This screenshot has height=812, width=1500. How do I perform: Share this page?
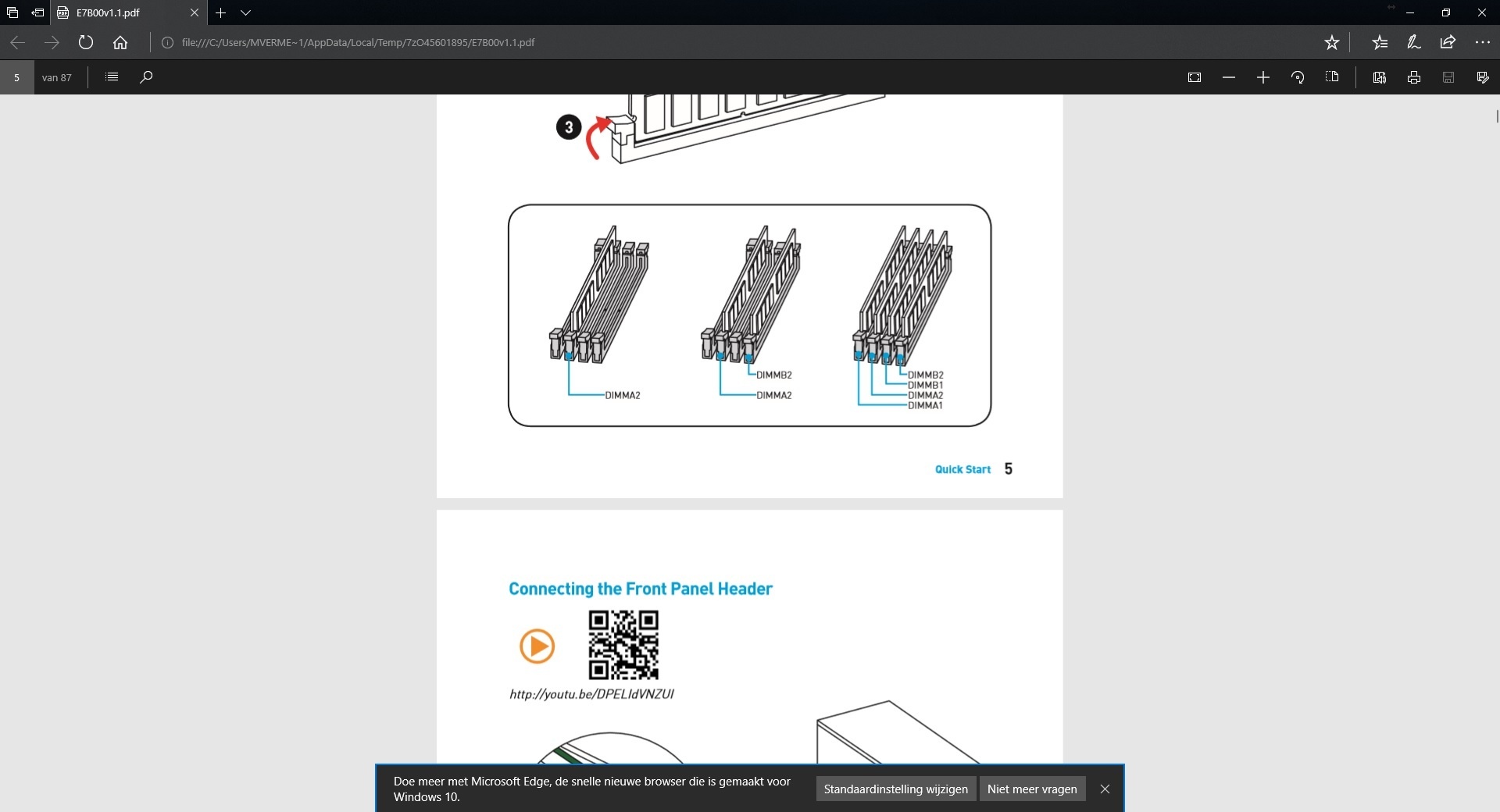click(x=1448, y=42)
